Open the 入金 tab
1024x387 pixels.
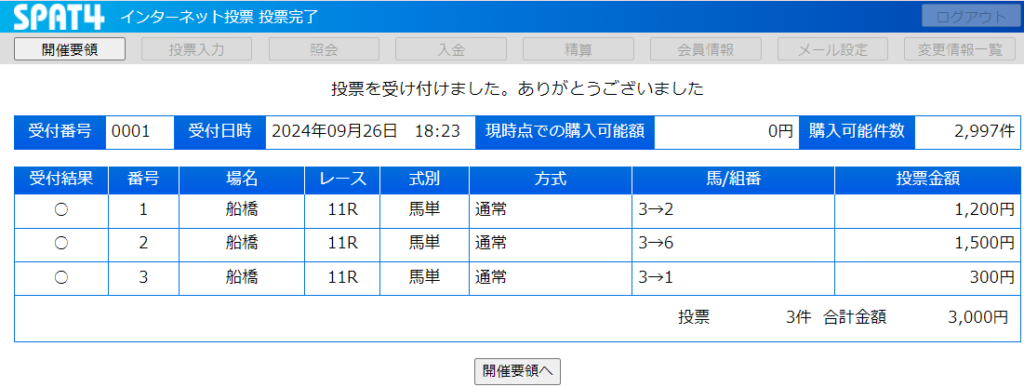(451, 50)
